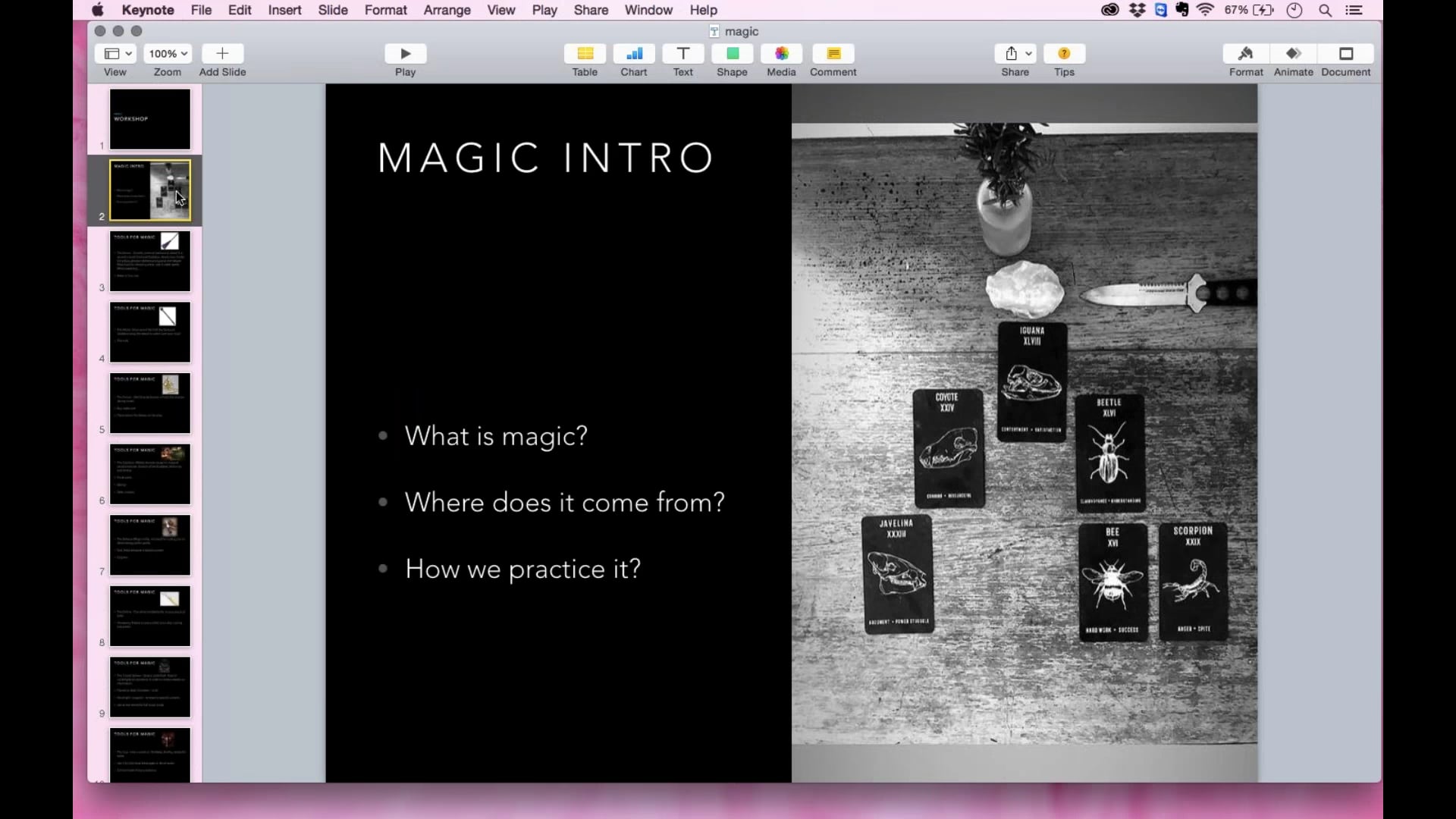Select the tarot cards photo on slide

click(1025, 433)
